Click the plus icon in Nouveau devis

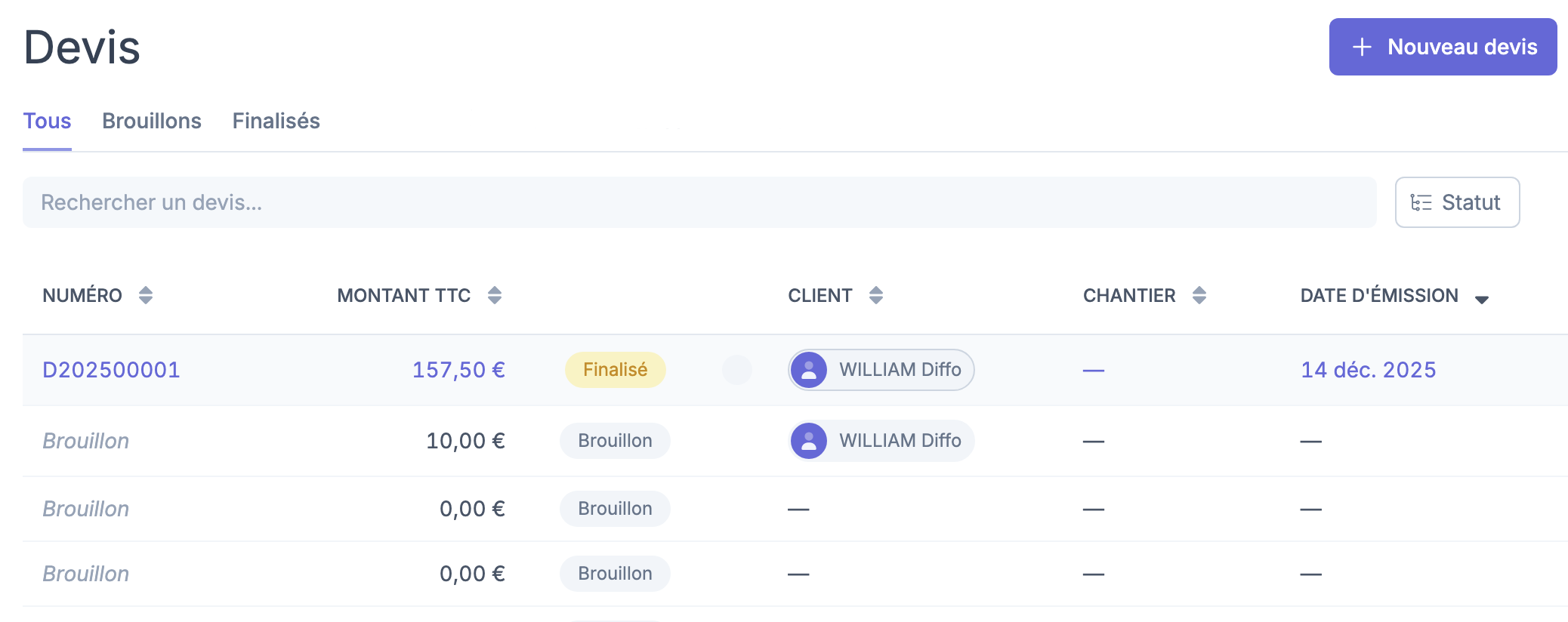pyautogui.click(x=1362, y=47)
